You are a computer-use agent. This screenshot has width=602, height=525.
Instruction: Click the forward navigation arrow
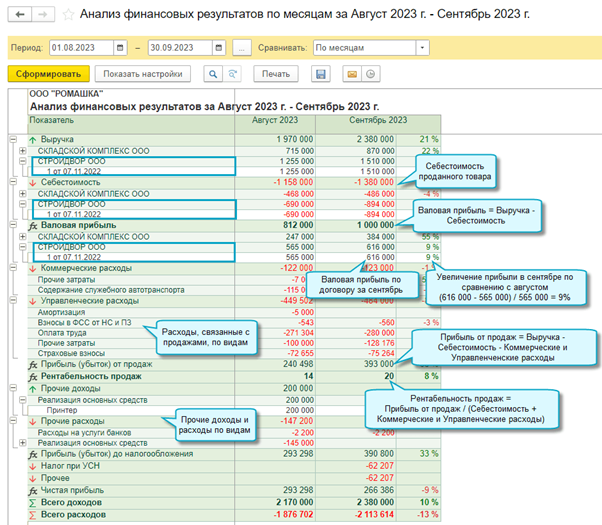(x=43, y=15)
